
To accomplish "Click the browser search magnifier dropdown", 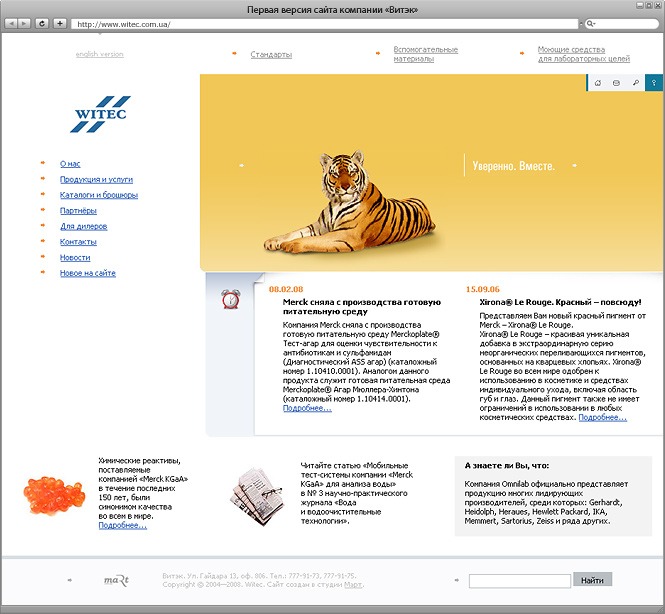I will (590, 24).
